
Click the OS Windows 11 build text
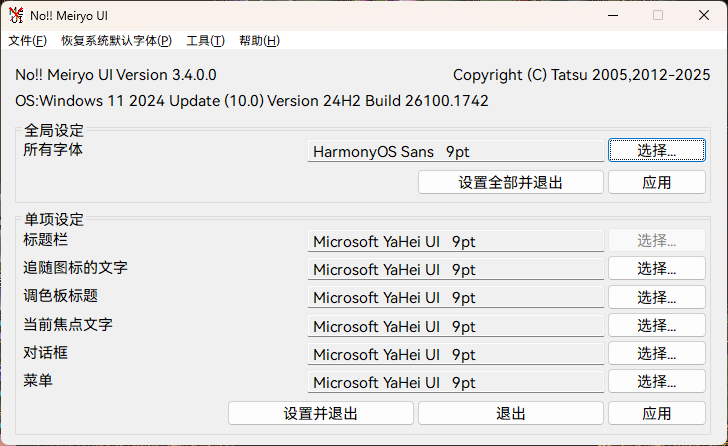[x=252, y=101]
